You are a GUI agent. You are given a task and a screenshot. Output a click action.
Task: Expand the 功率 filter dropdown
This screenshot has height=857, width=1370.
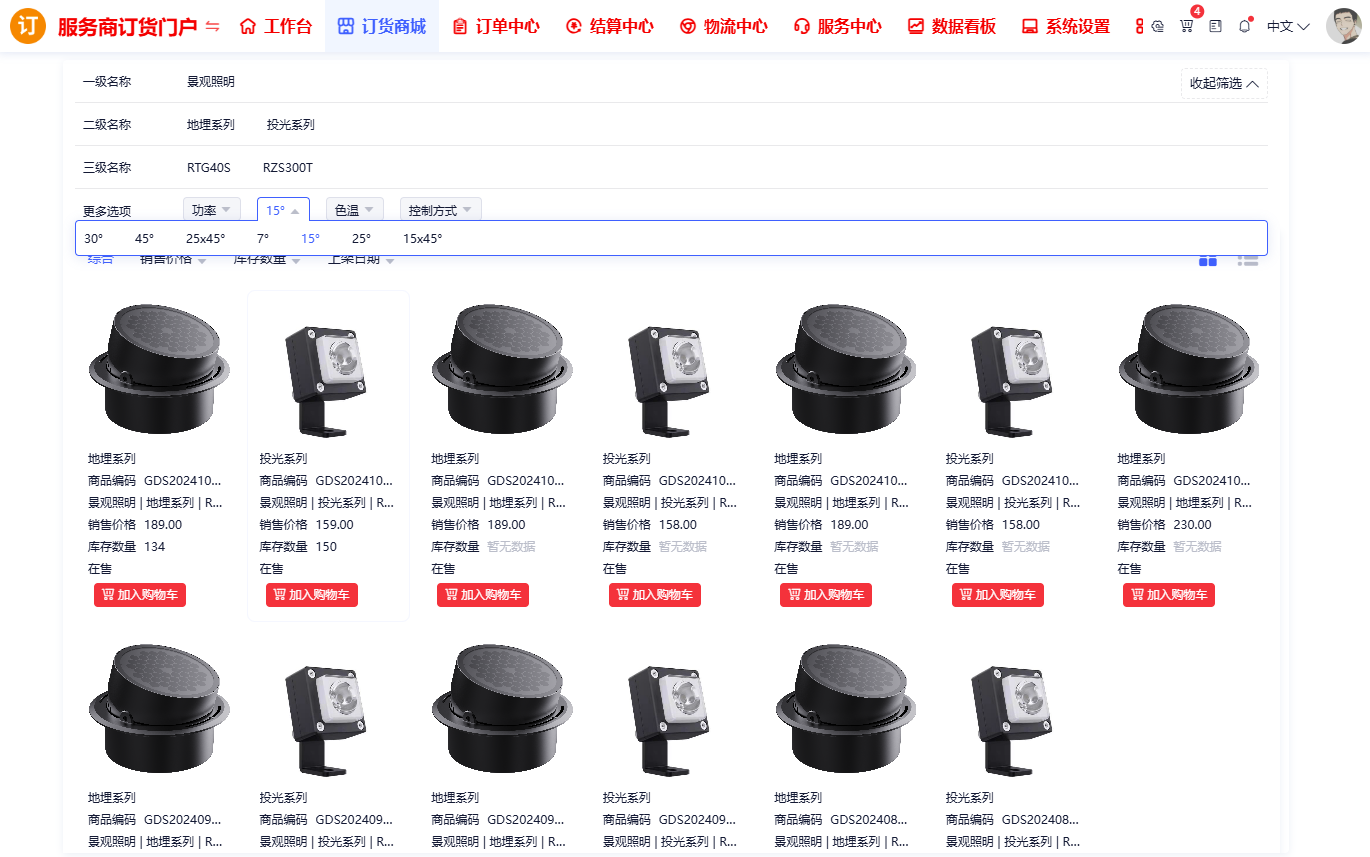212,210
